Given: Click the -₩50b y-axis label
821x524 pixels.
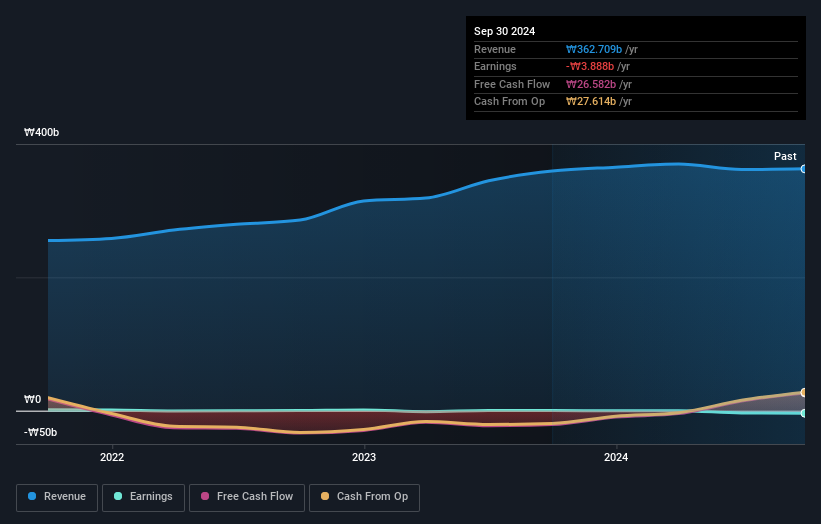Looking at the screenshot, I should pyautogui.click(x=40, y=432).
